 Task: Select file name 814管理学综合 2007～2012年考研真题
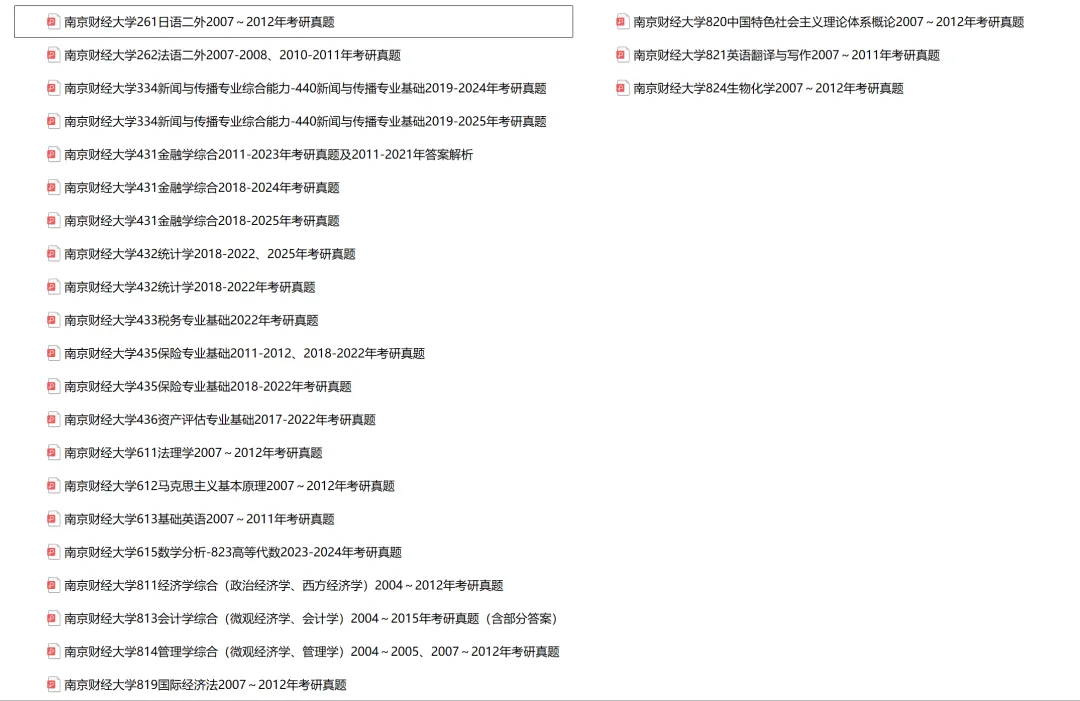pyautogui.click(x=312, y=651)
